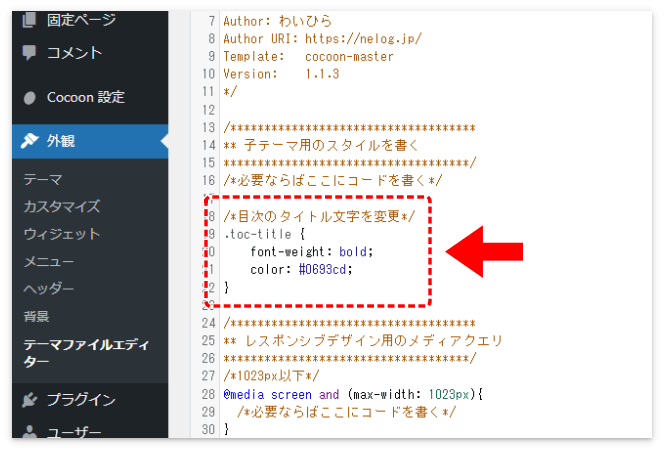Viewport: 664px width, 451px height.
Task: Open the カスタマイズ submenu
Action: (x=62, y=207)
